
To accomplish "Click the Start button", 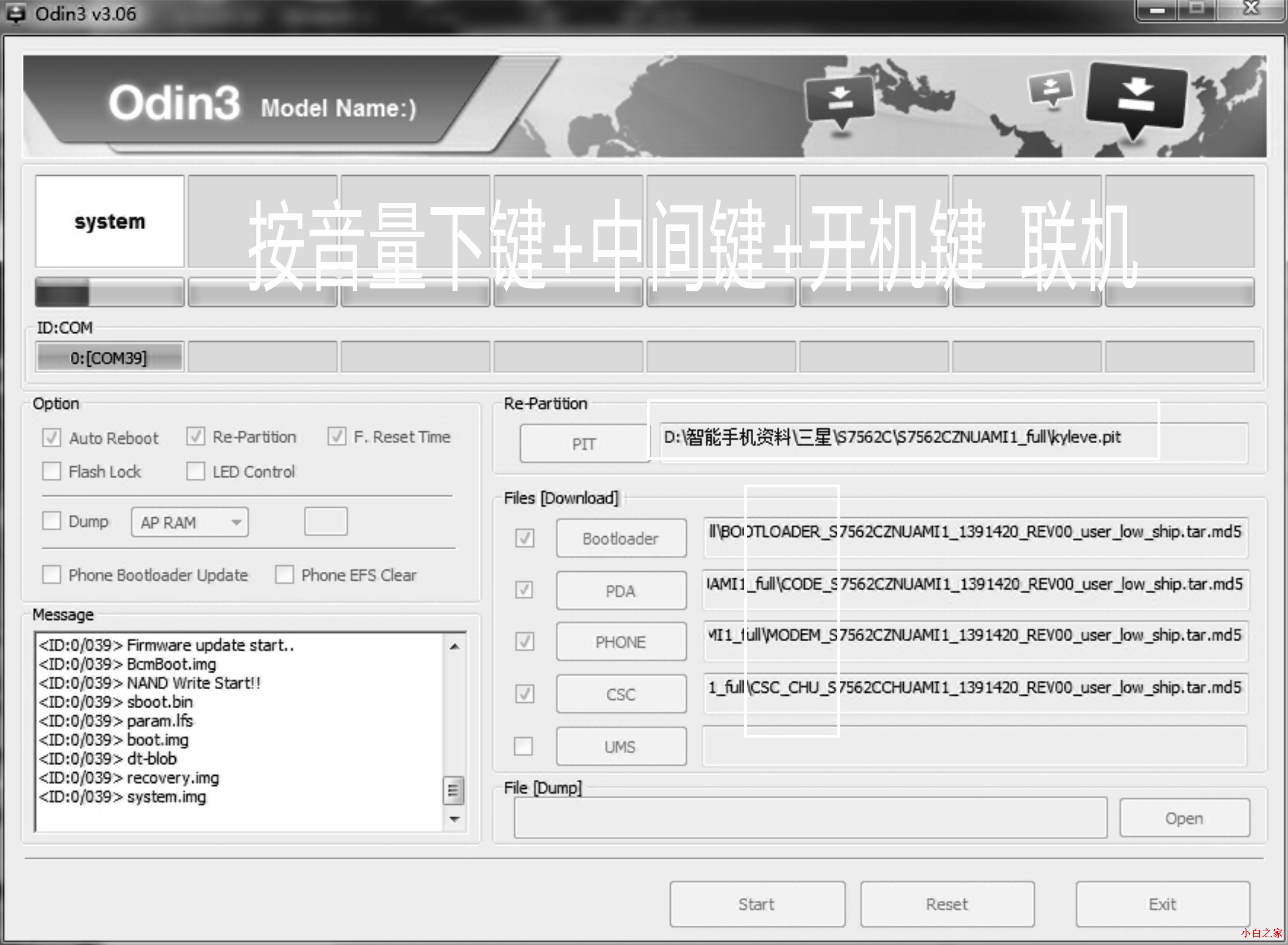I will [x=757, y=904].
